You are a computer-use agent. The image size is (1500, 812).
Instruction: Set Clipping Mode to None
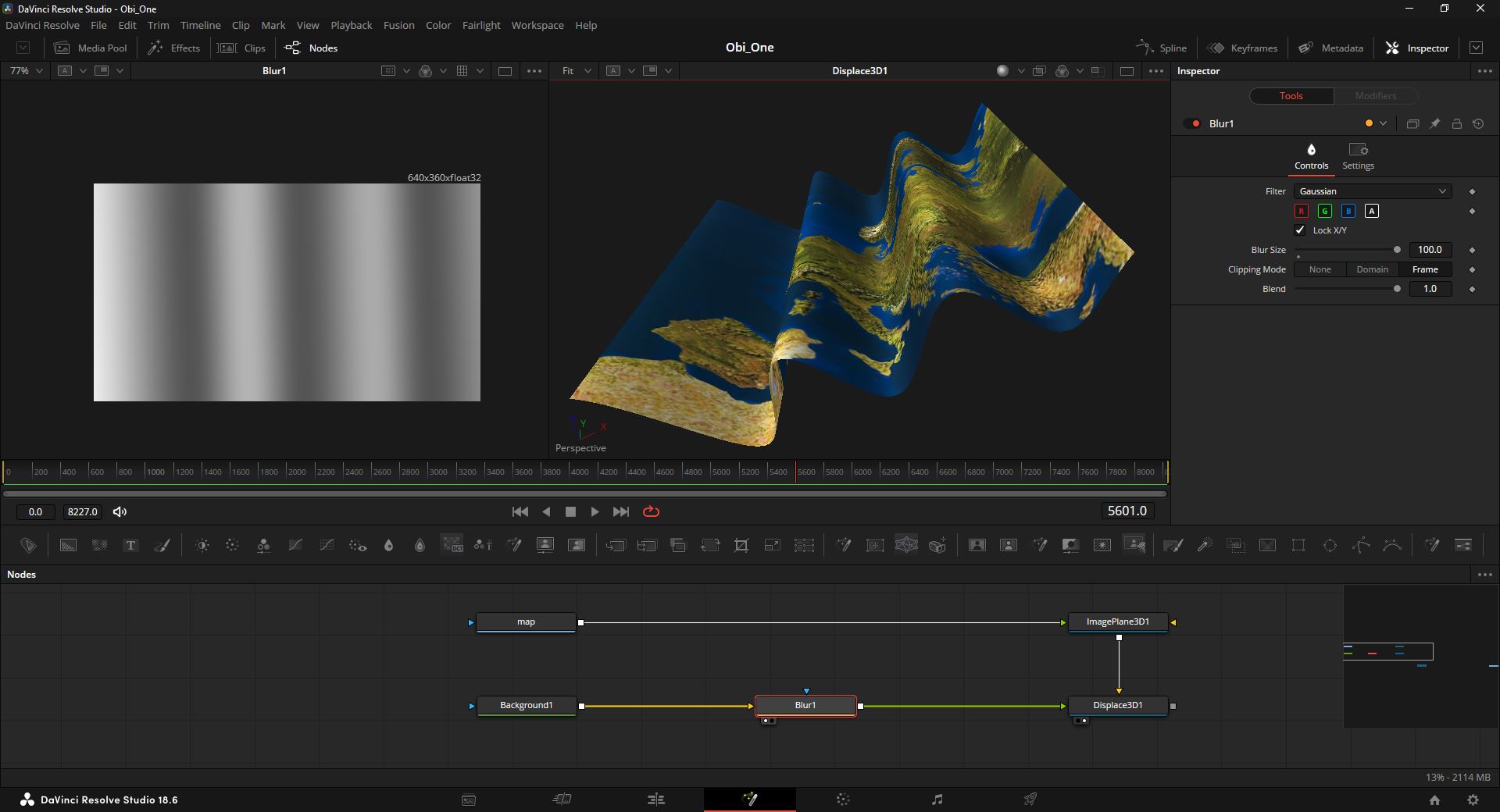pos(1320,269)
